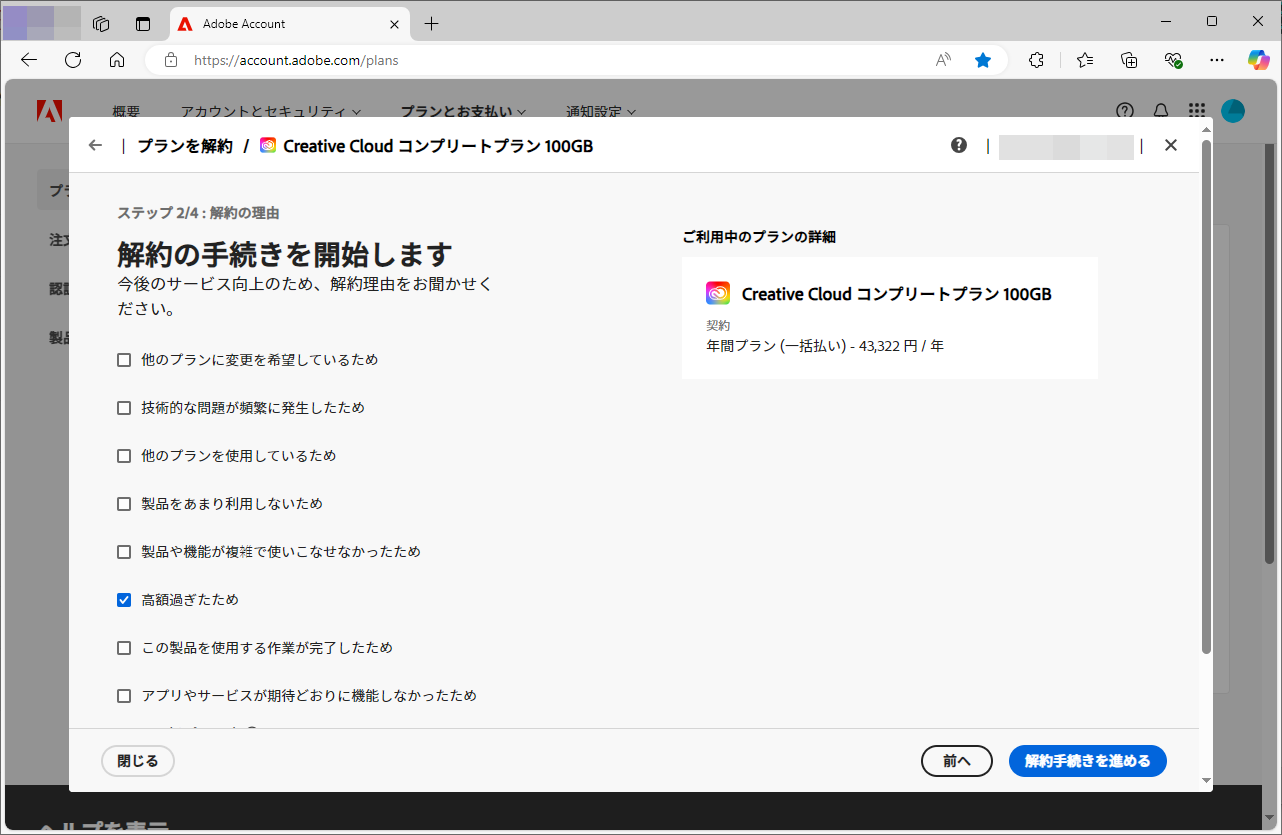1282x835 pixels.
Task: Click the 'ステップ 2/4 : 解約の理由' text
Action: pyautogui.click(x=198, y=213)
